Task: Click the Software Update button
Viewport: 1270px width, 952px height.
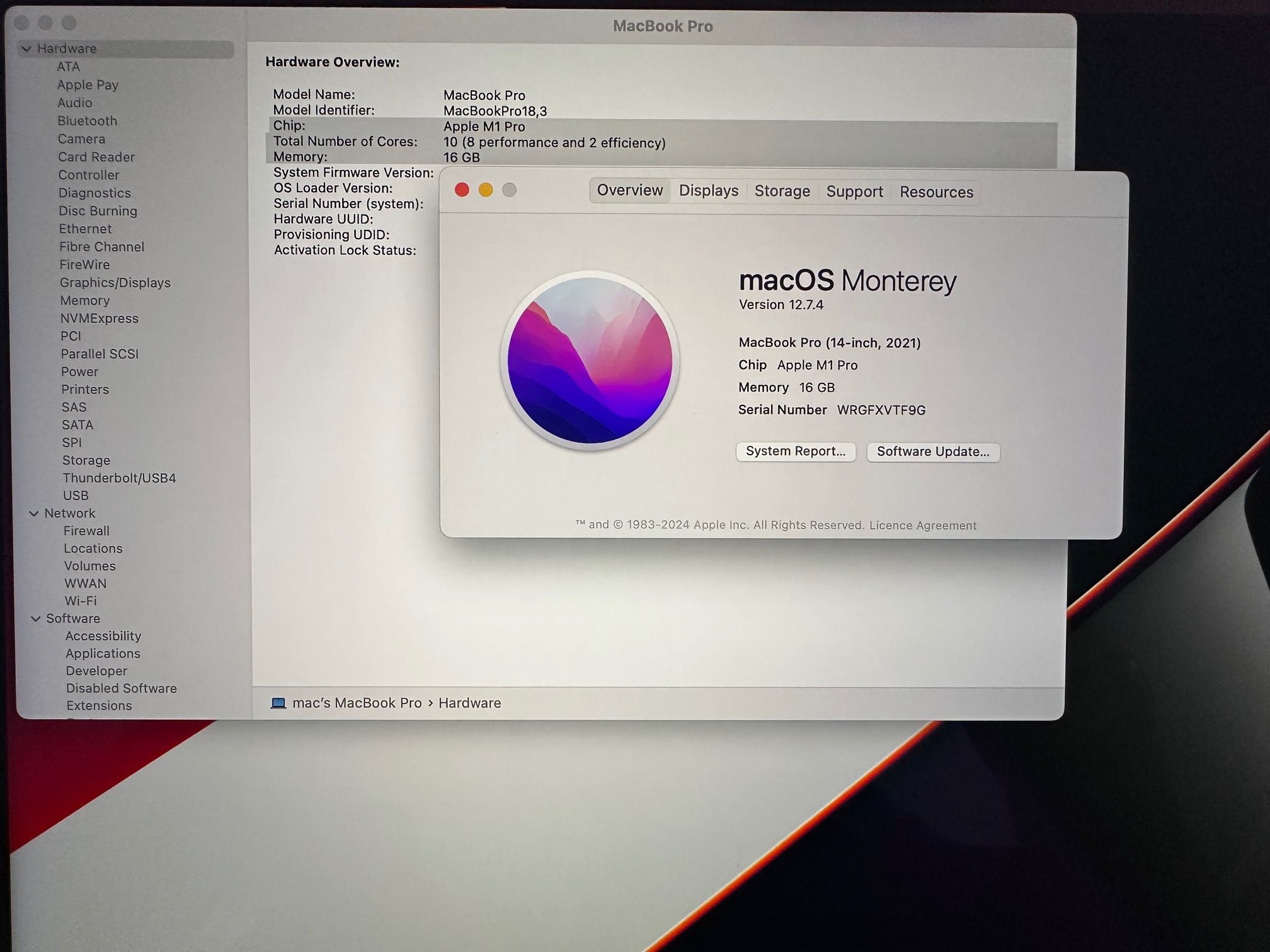Action: 933,452
